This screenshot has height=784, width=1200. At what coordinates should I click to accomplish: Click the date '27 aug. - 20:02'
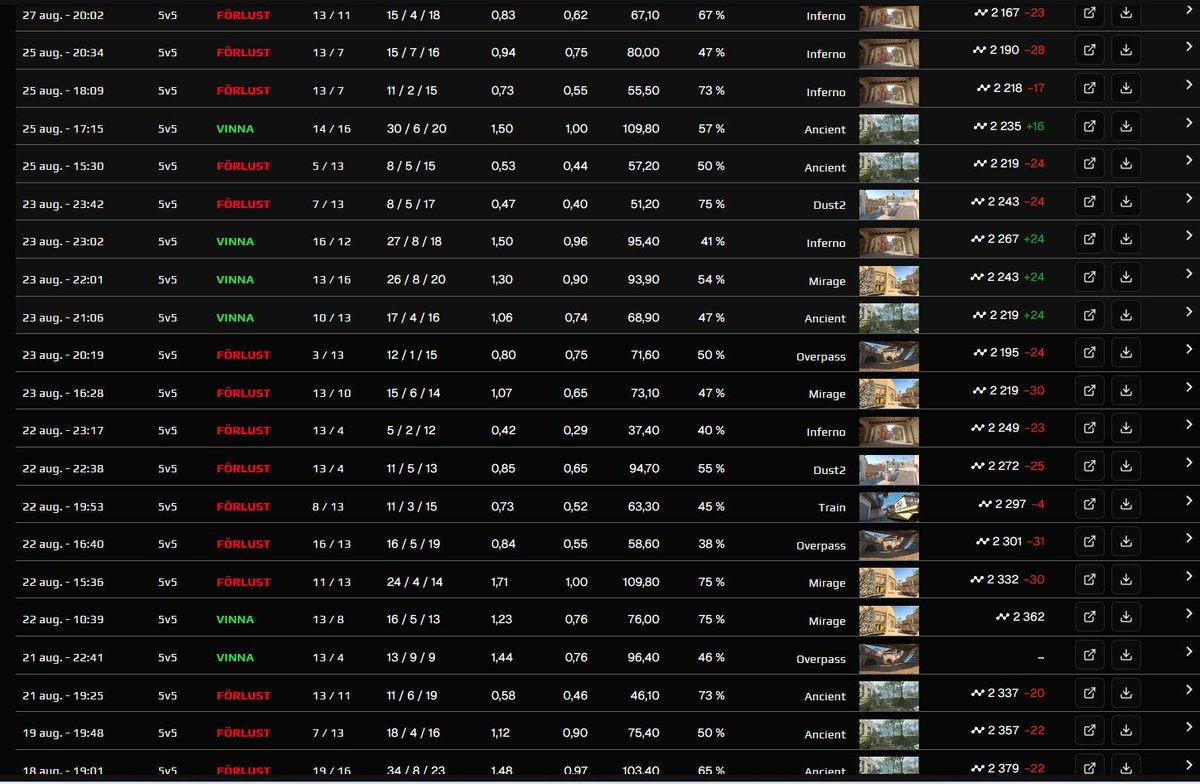pos(63,16)
